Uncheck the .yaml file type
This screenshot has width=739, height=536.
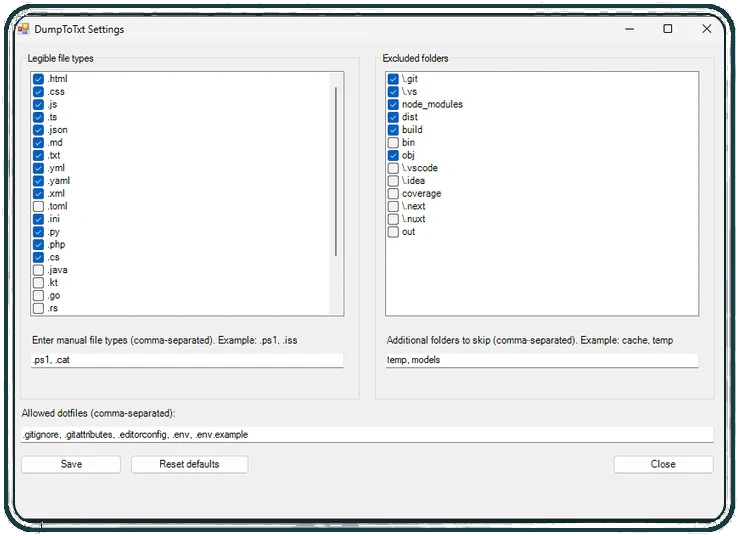click(39, 181)
